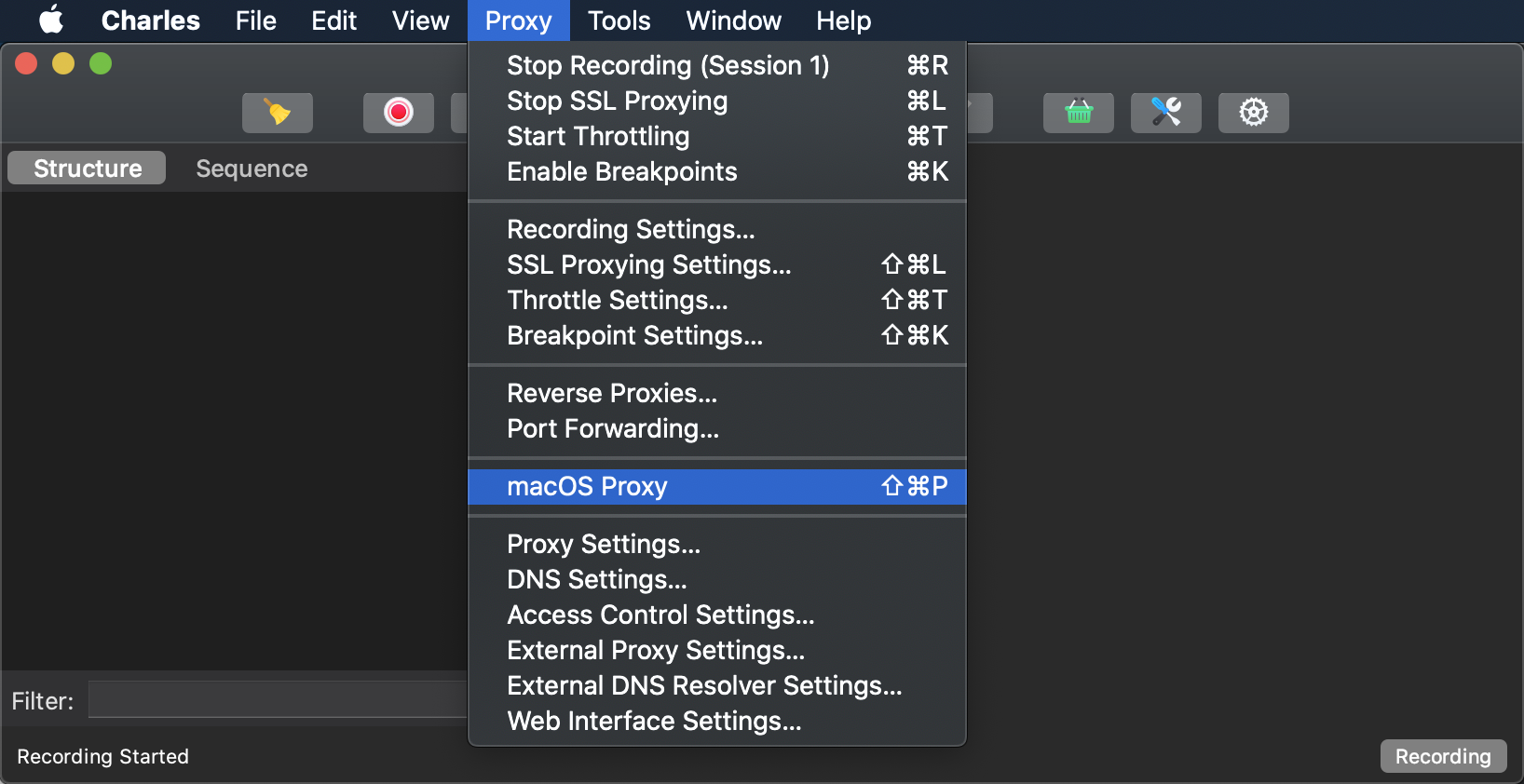Choose Stop SSL Proxying

click(717, 101)
